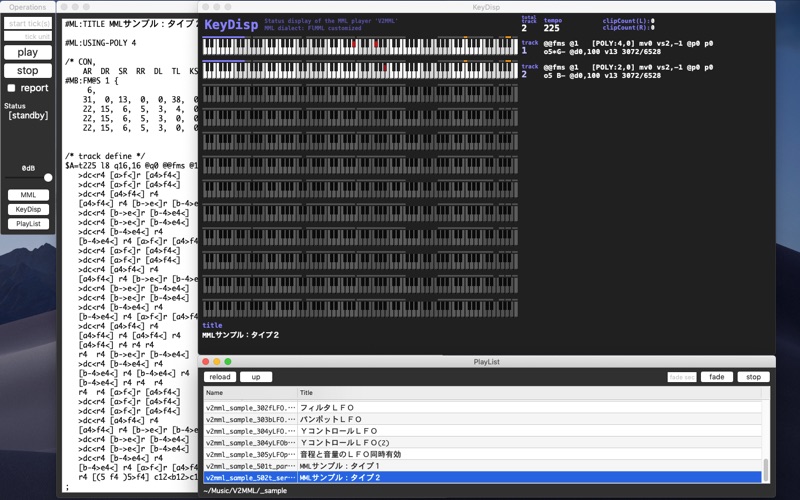Screen dimensions: 800x500
Task: Maximize the PlayList window with the green button
Action: (228, 362)
